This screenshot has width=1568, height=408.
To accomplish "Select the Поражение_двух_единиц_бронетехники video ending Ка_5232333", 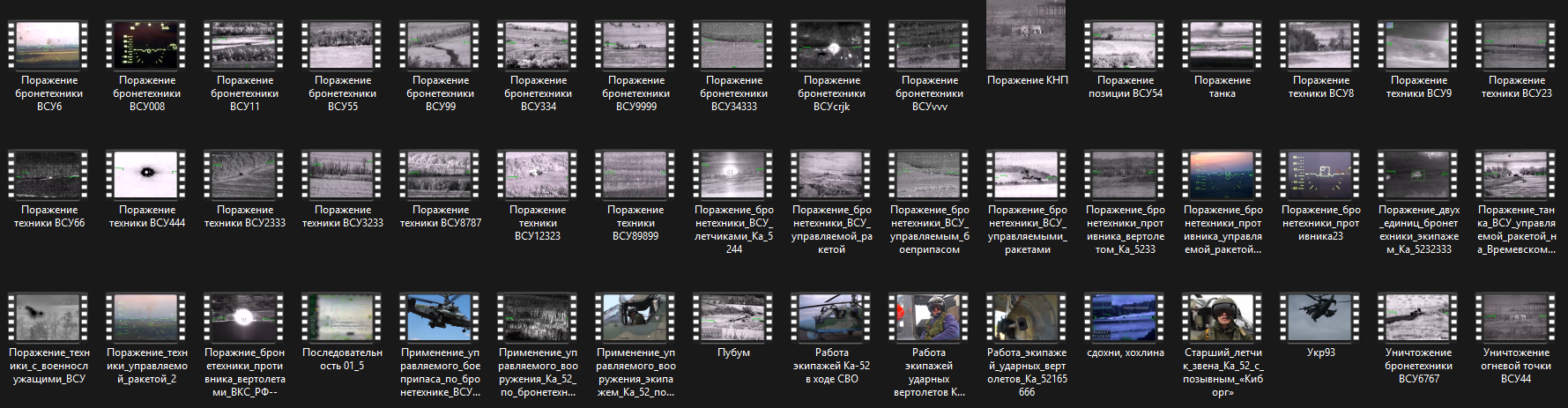I will (1419, 174).
